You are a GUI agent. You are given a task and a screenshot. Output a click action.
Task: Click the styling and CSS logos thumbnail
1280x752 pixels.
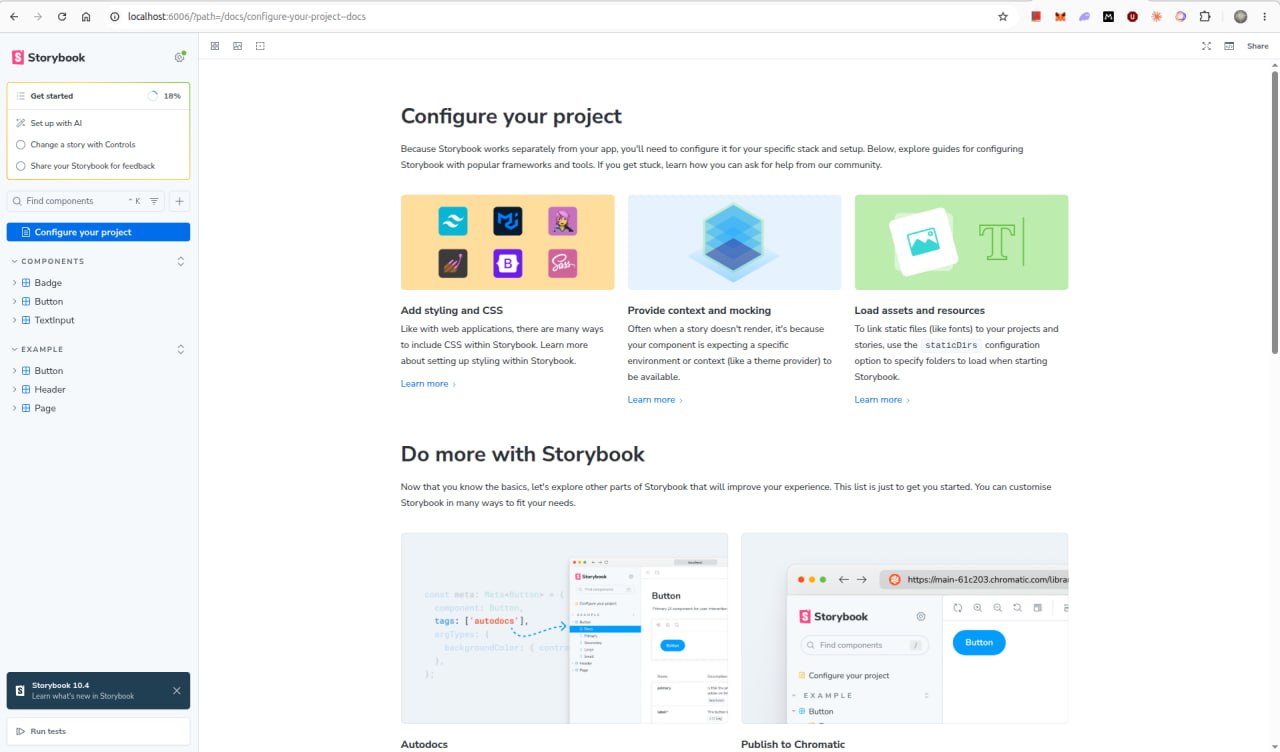[508, 243]
